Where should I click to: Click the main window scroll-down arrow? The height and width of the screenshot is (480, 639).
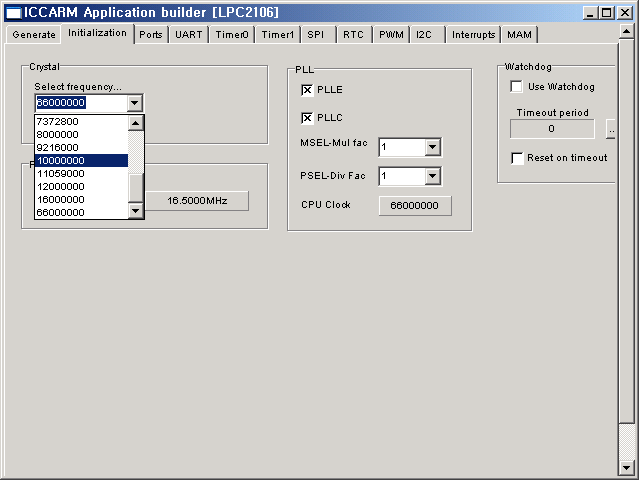click(x=626, y=467)
